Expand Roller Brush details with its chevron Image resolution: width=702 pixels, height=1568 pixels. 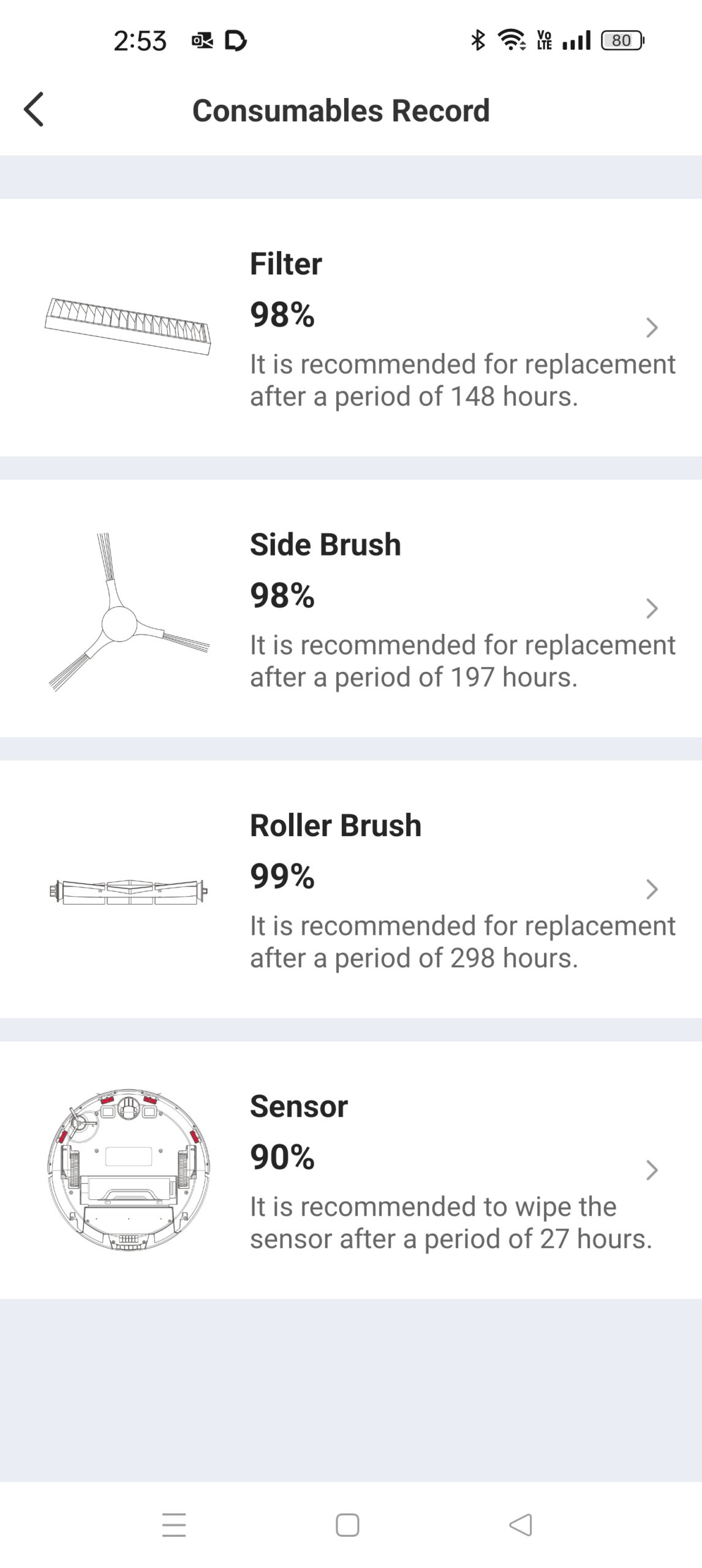pos(652,889)
